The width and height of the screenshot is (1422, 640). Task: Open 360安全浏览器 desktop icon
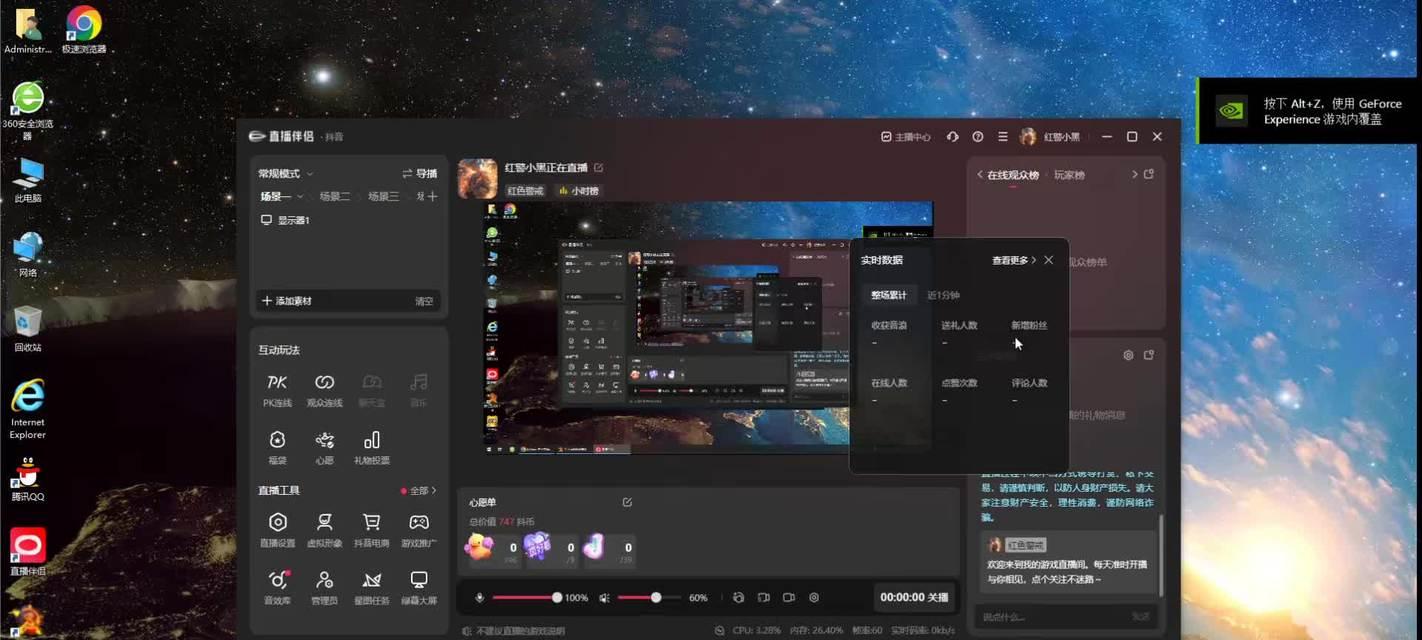click(x=28, y=110)
